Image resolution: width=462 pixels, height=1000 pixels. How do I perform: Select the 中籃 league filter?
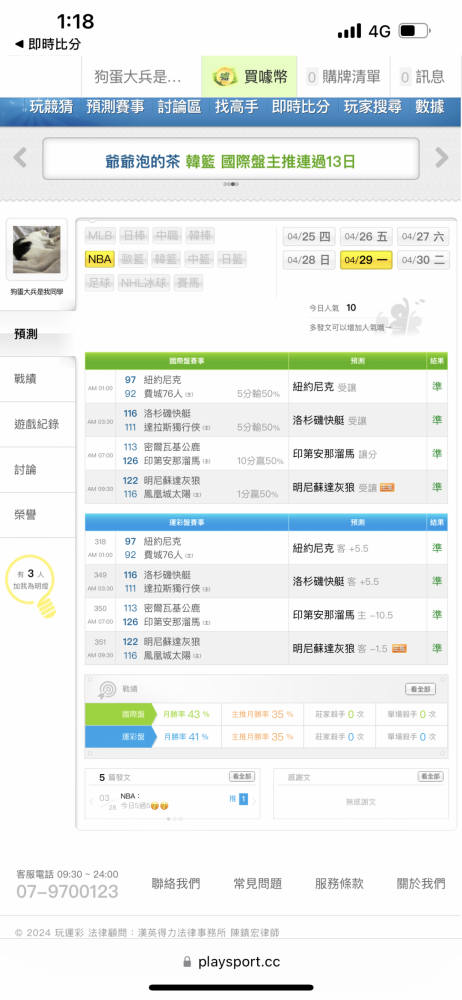click(201, 259)
